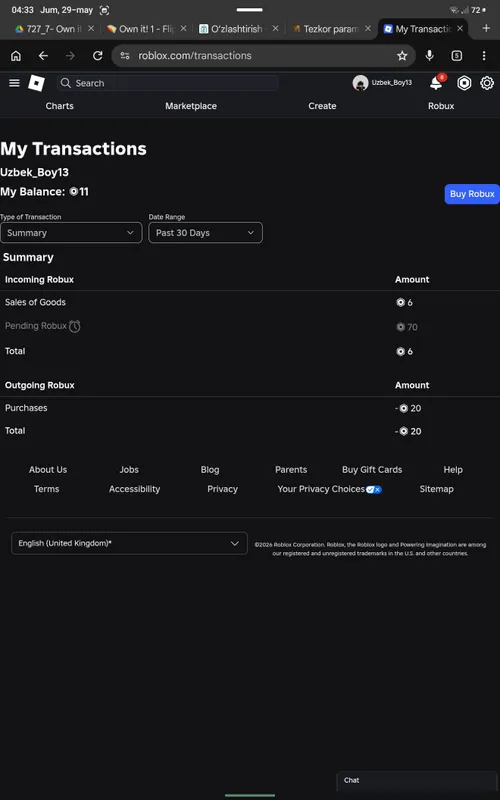Tap the browser reload icon
Screen dimensions: 500x800
coord(97,56)
